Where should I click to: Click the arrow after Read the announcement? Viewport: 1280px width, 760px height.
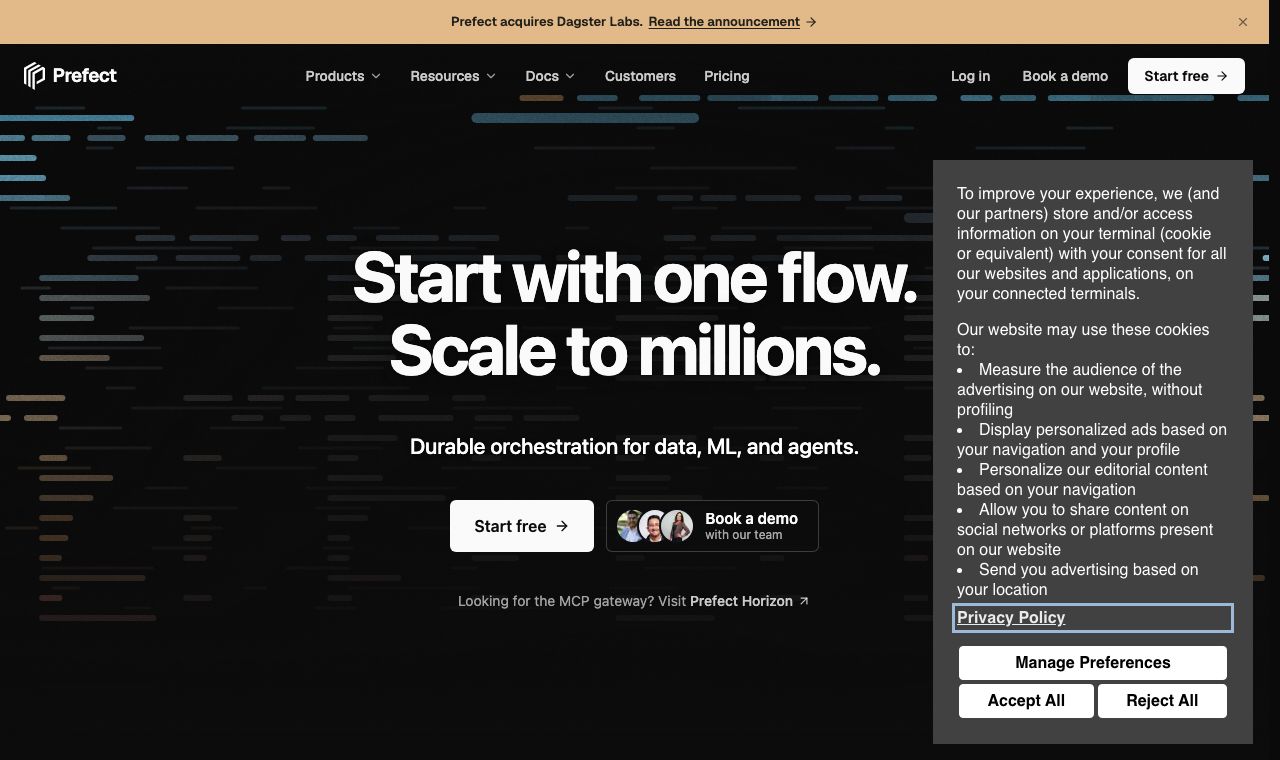tap(811, 22)
